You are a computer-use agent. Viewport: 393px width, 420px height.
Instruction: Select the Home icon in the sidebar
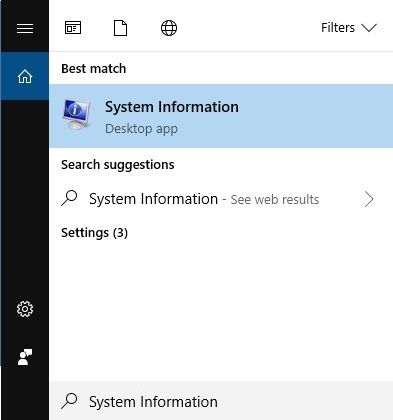pos(25,76)
